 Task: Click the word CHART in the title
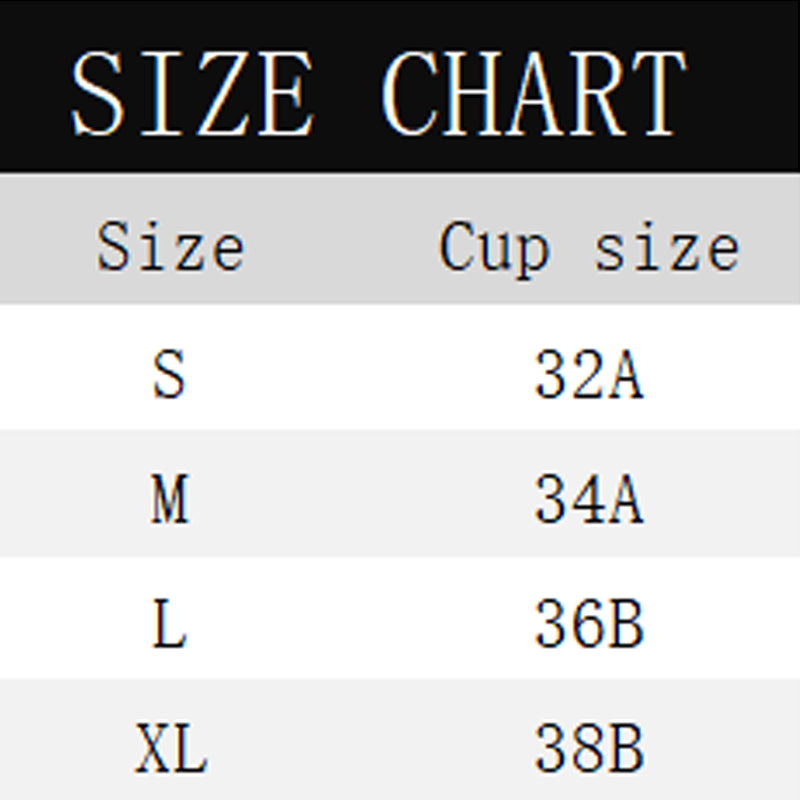point(534,94)
